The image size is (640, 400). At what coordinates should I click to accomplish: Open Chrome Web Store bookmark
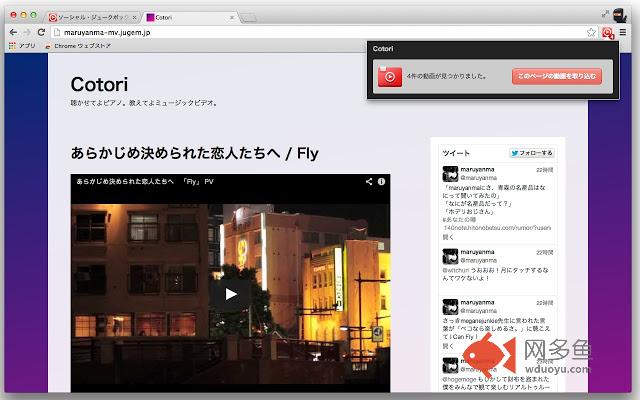click(x=78, y=46)
